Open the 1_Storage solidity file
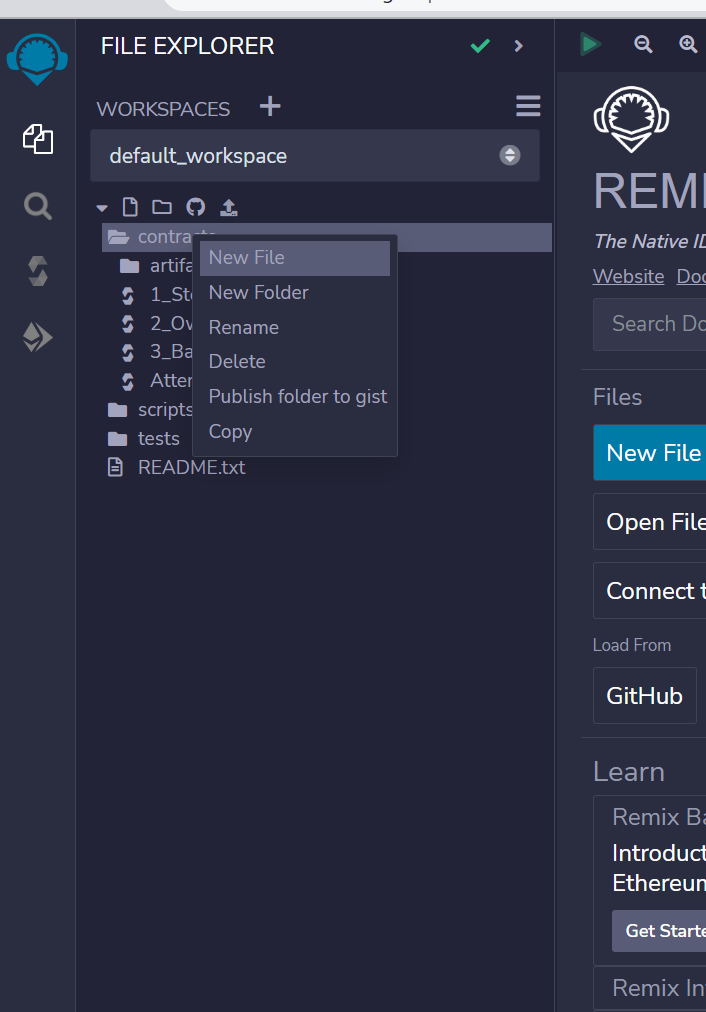The height and width of the screenshot is (1012, 706). tap(156, 294)
